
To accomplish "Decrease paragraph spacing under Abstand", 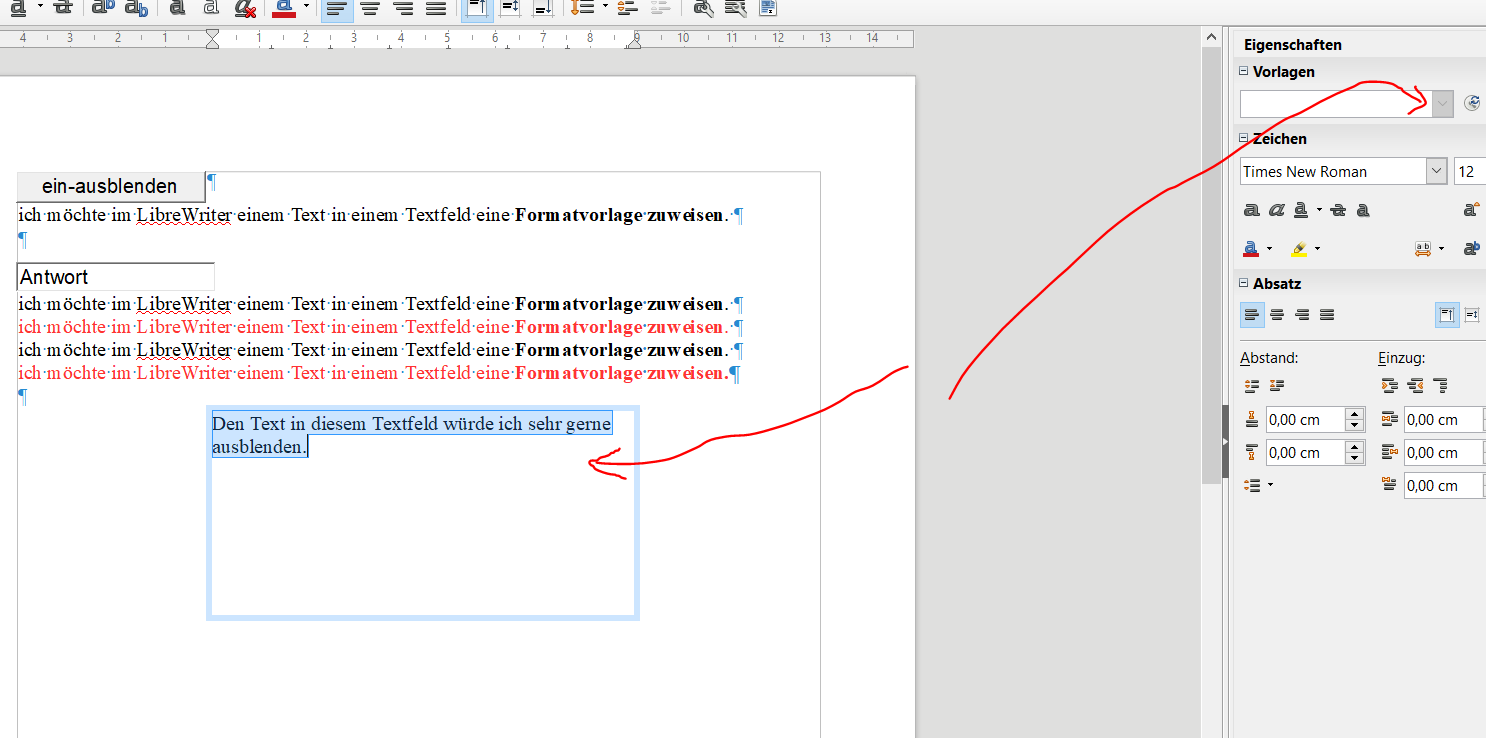I will pos(1276,386).
